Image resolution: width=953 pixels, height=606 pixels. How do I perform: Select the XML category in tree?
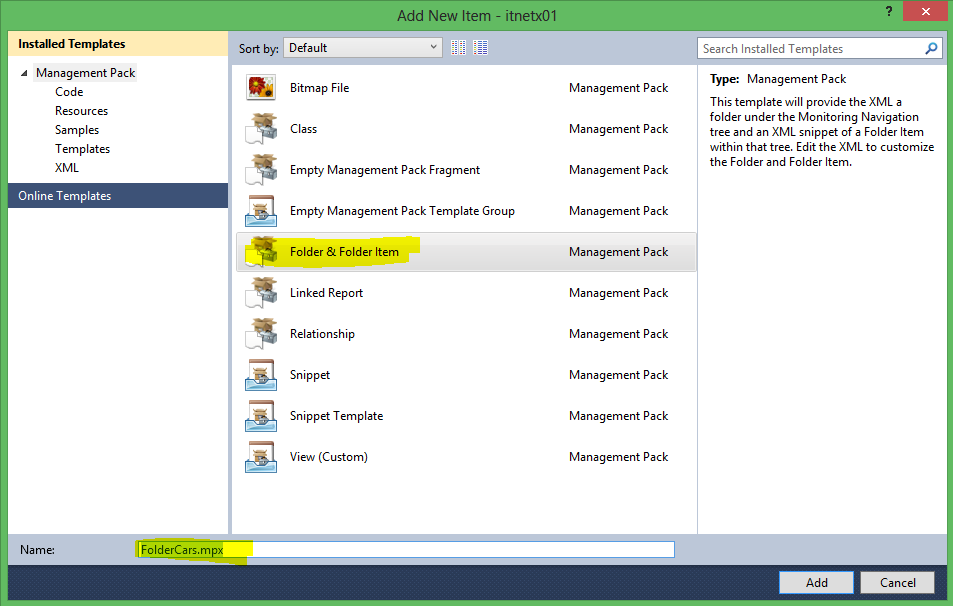coord(67,168)
